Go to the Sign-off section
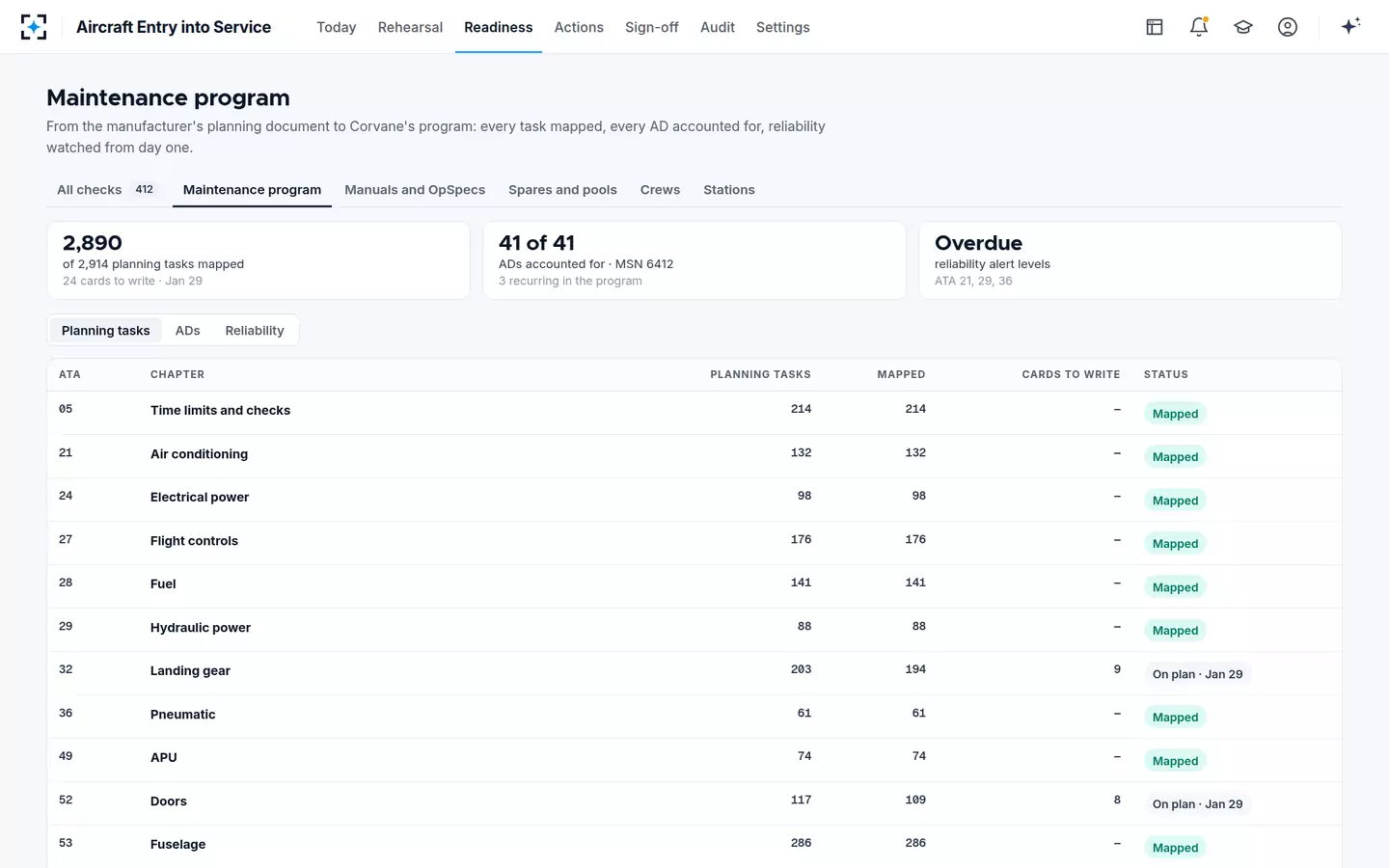Image resolution: width=1389 pixels, height=868 pixels. click(x=652, y=27)
